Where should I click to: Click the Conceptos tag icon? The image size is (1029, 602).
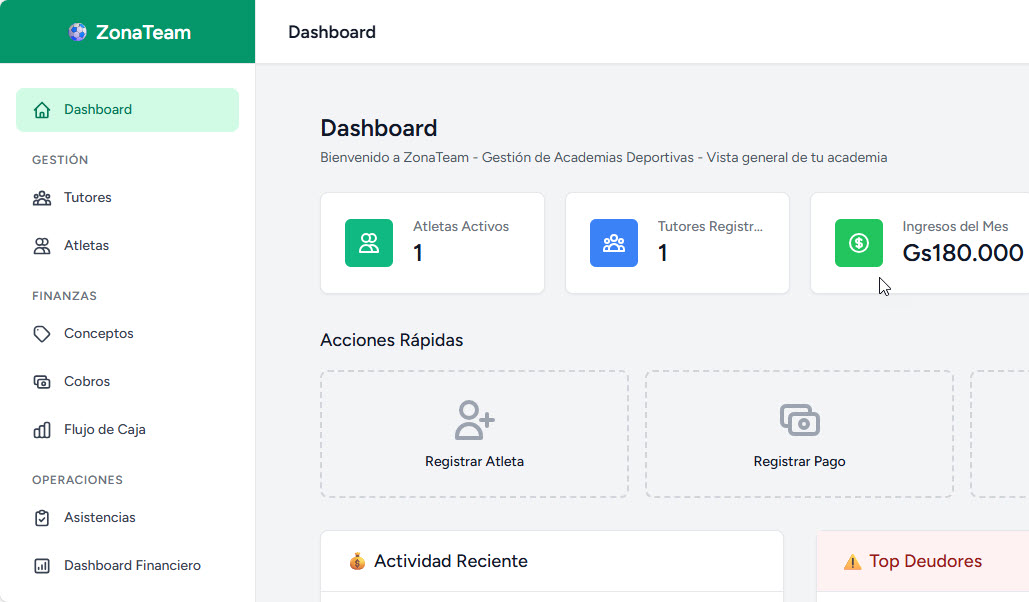[41, 333]
